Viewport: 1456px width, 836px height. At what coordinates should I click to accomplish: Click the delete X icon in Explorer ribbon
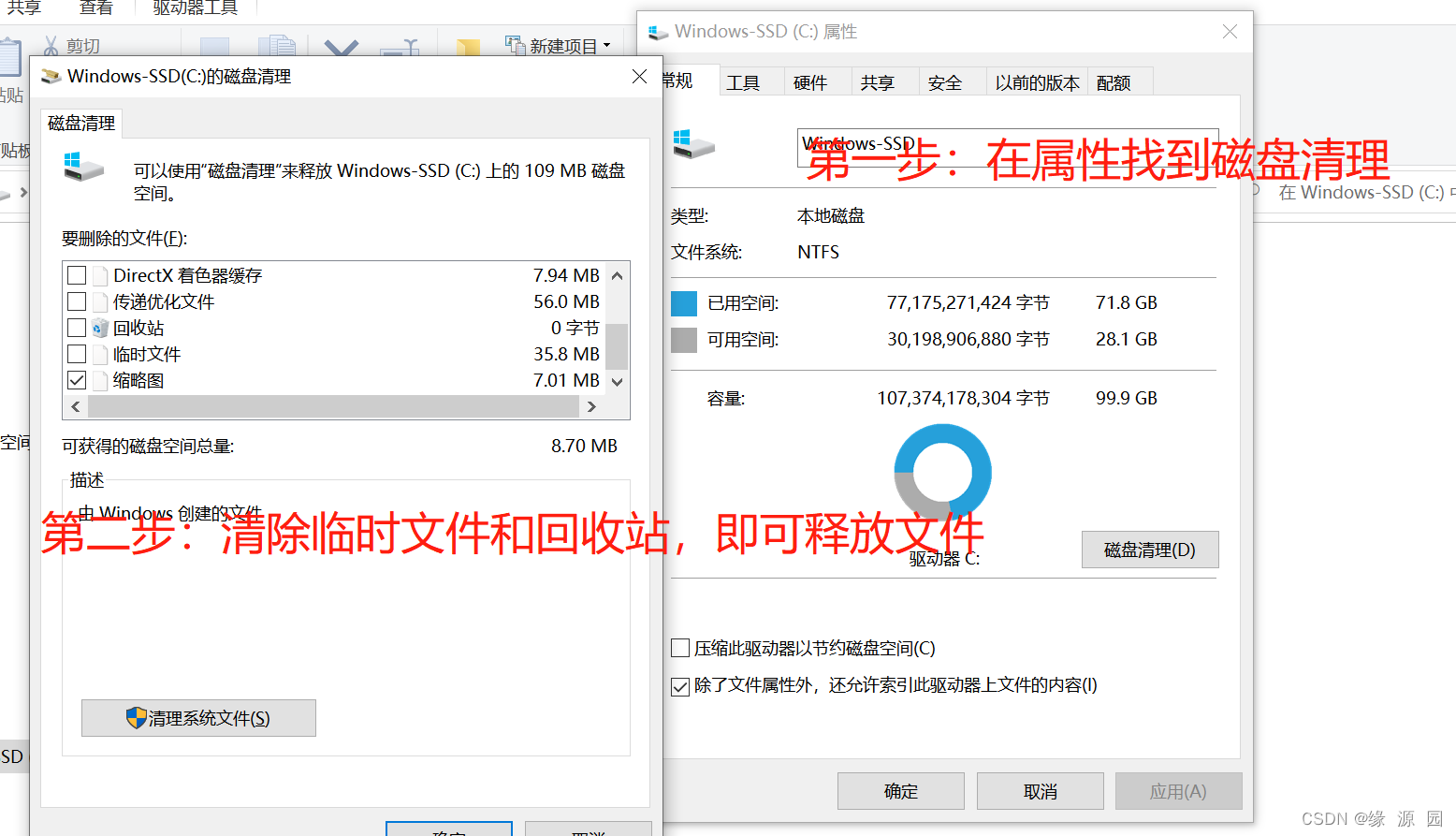[x=342, y=47]
